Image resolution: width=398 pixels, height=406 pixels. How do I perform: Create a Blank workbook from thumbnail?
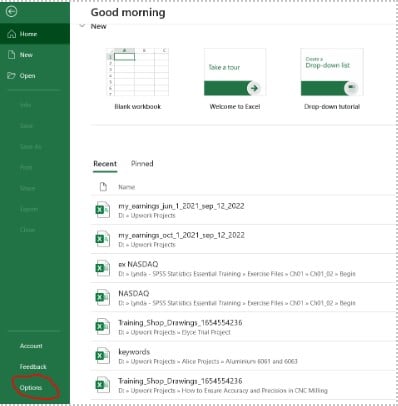coord(137,72)
